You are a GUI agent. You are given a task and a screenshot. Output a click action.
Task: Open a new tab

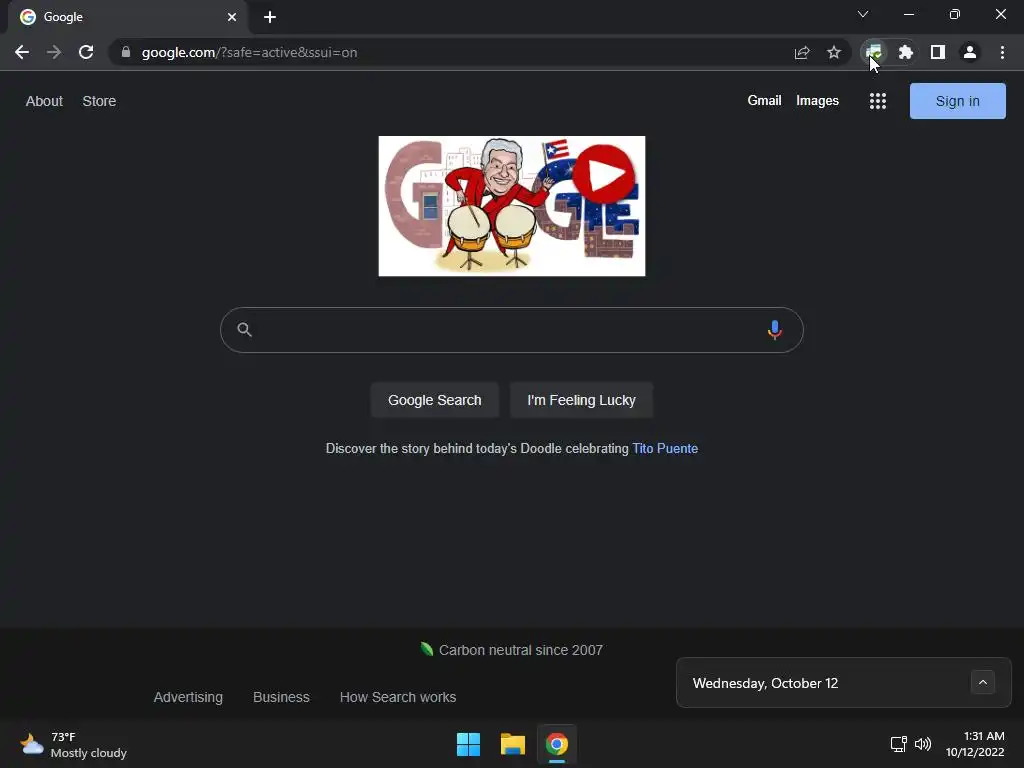pyautogui.click(x=270, y=17)
